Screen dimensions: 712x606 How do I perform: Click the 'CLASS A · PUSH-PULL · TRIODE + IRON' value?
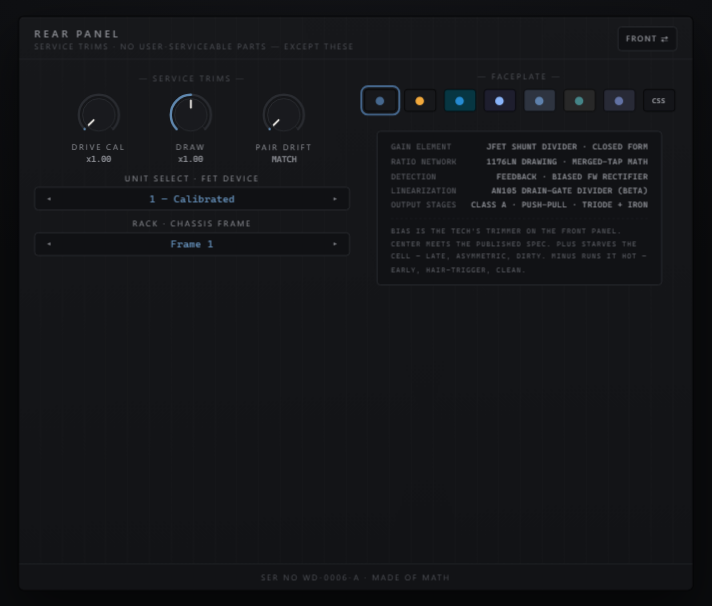[559, 205]
